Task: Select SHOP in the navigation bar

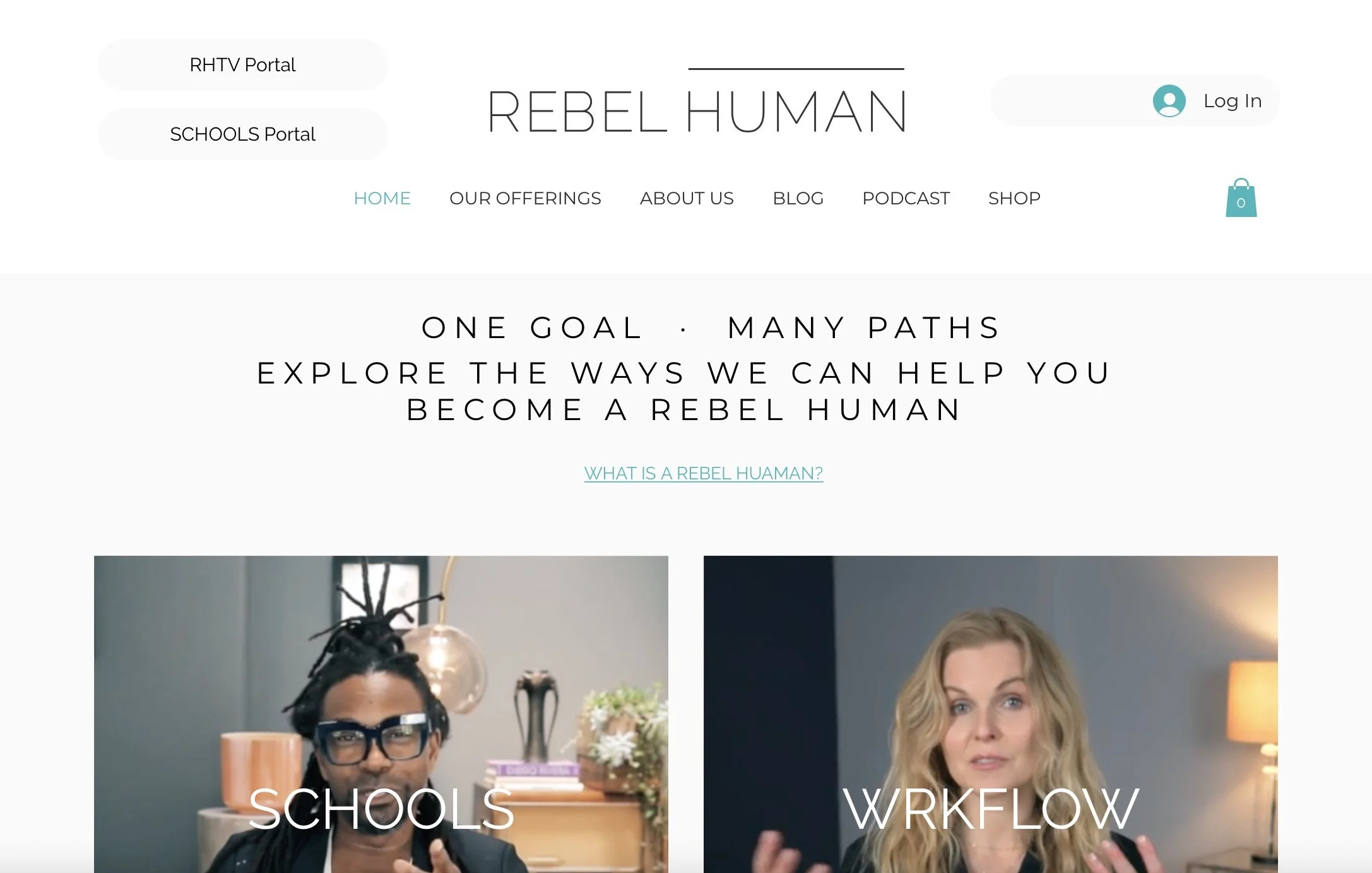Action: [1014, 198]
